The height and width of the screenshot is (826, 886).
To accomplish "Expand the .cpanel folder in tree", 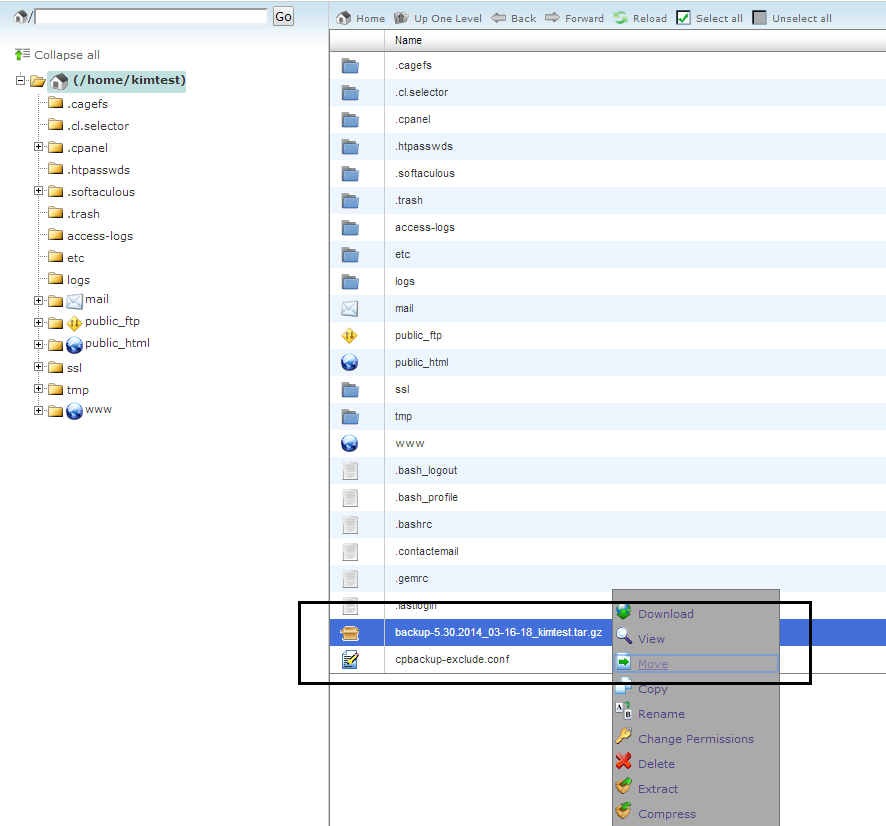I will pyautogui.click(x=39, y=147).
